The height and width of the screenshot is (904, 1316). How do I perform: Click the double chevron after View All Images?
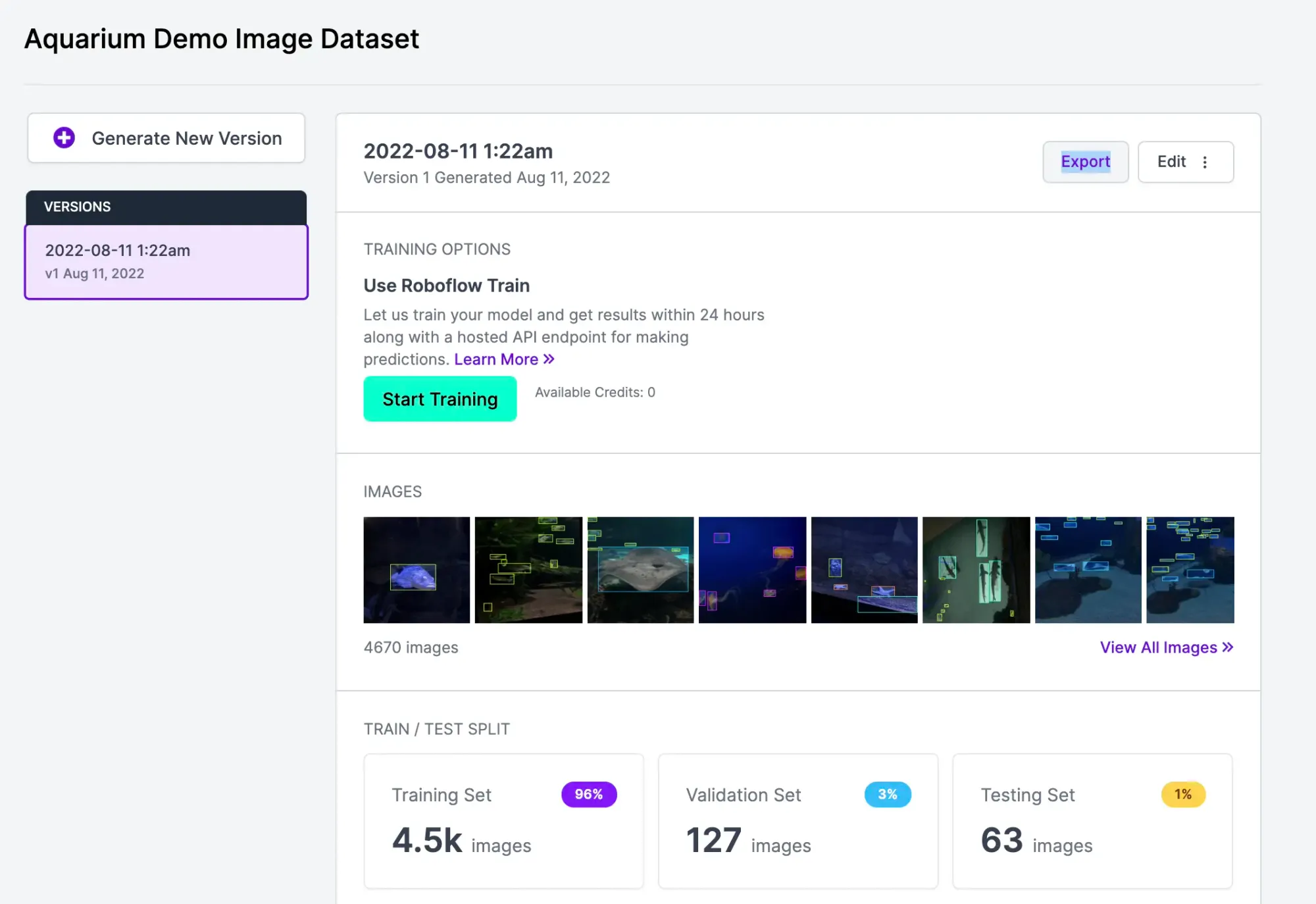click(x=1227, y=647)
